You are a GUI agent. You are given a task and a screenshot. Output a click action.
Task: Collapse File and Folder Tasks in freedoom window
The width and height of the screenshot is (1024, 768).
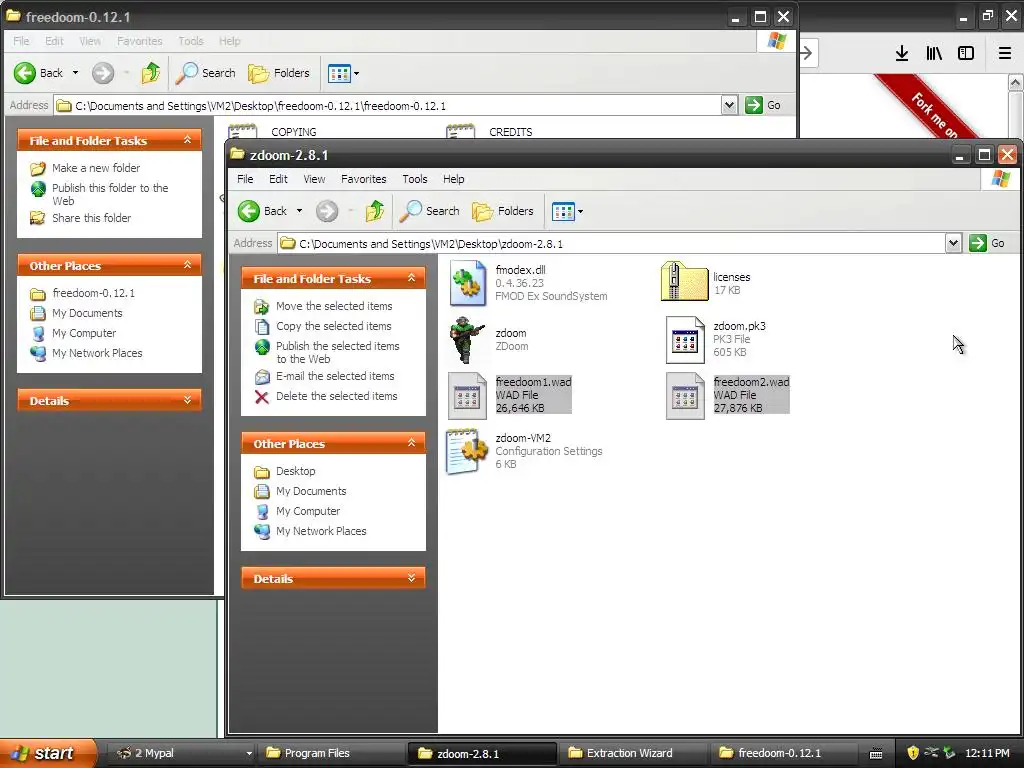(x=187, y=140)
